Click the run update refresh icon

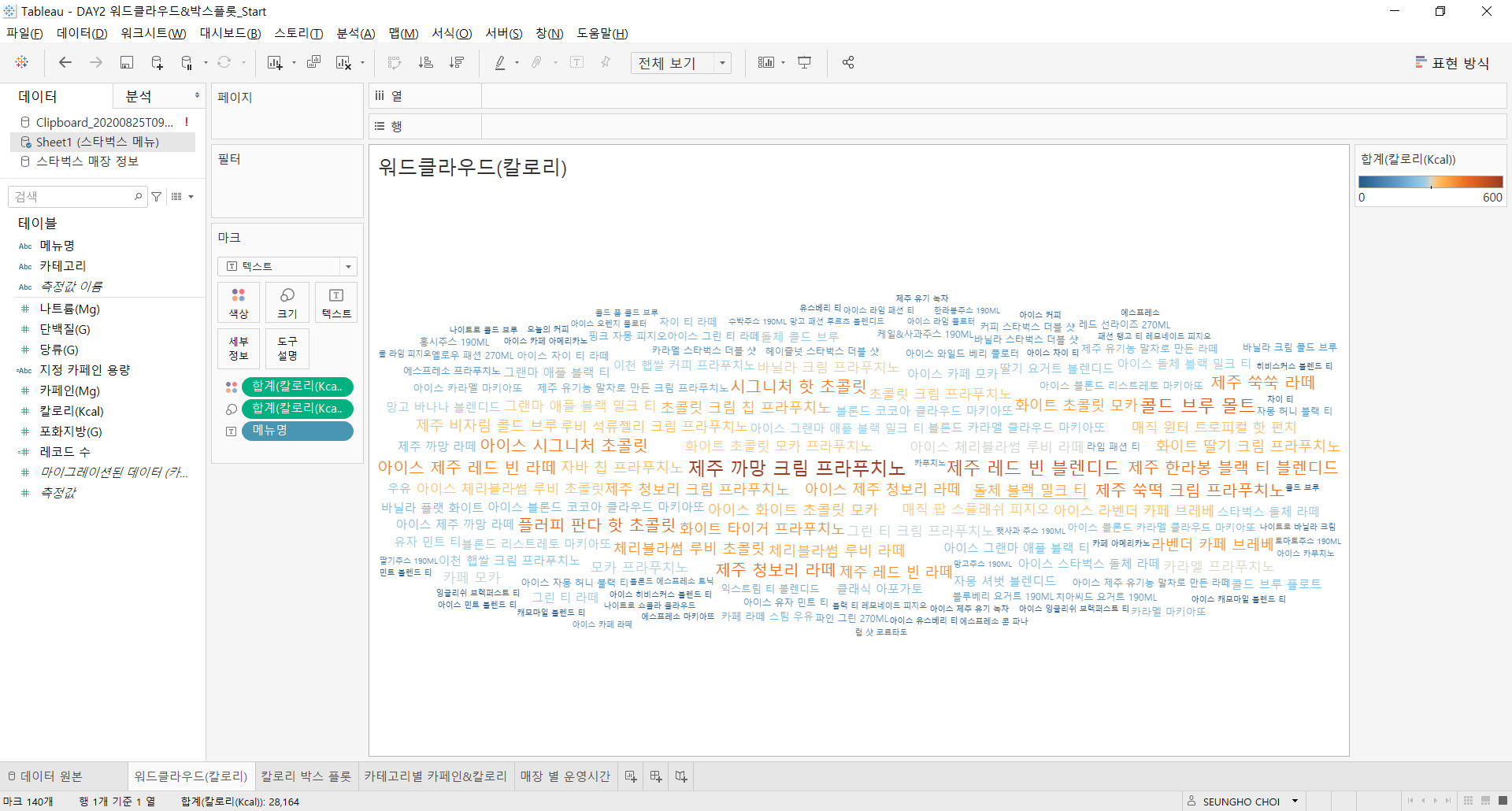tap(224, 62)
